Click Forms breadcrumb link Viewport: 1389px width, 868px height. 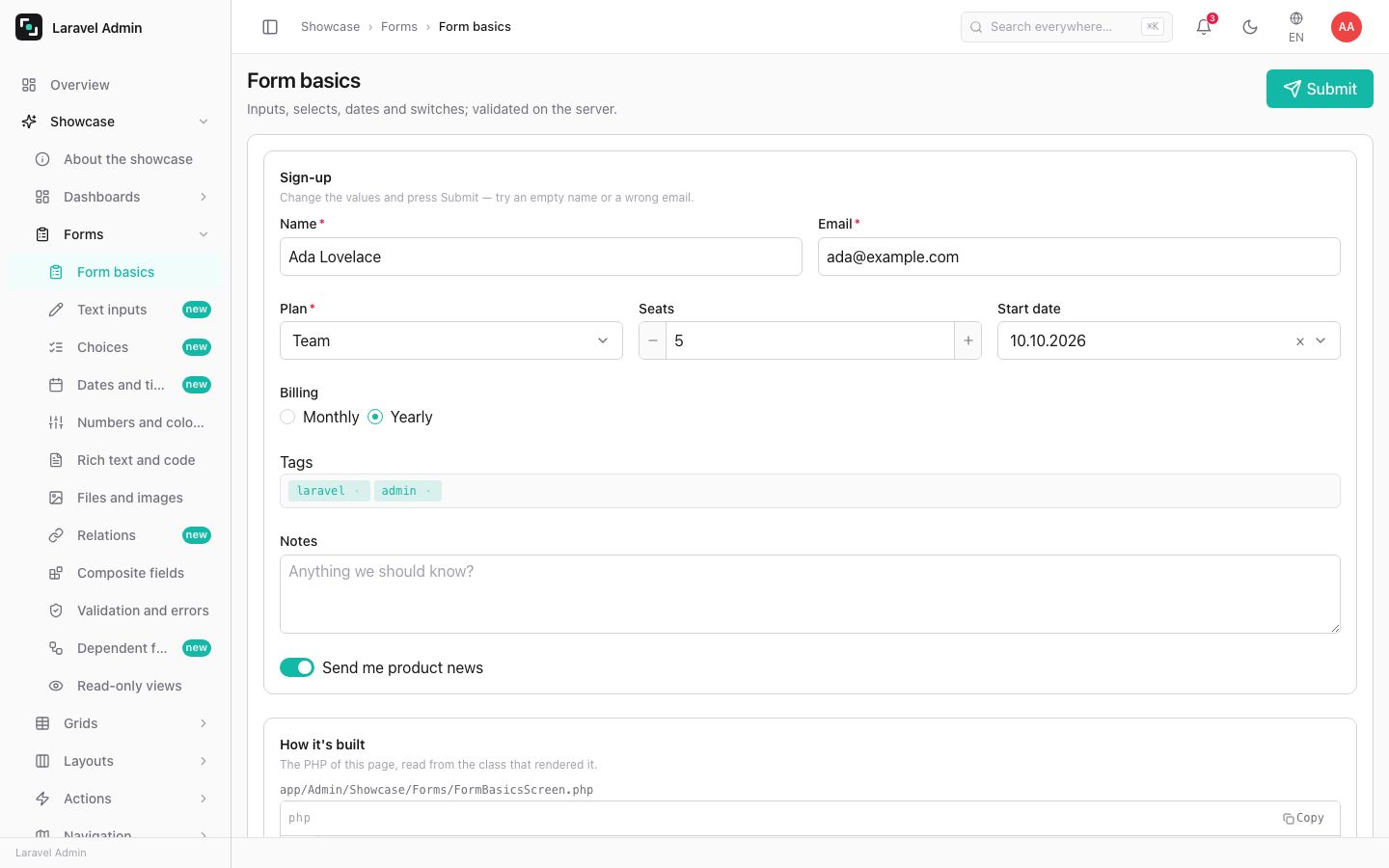click(399, 27)
